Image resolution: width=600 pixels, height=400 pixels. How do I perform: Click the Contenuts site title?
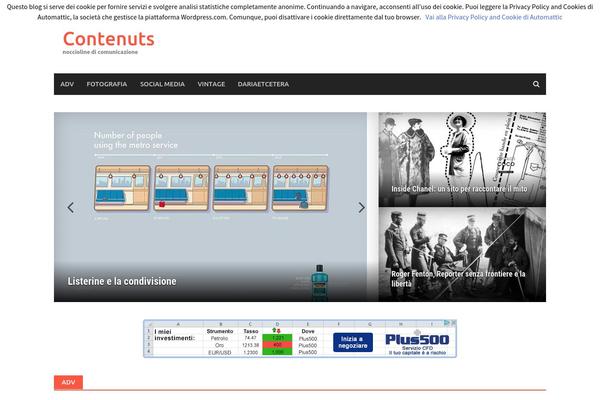pos(109,39)
